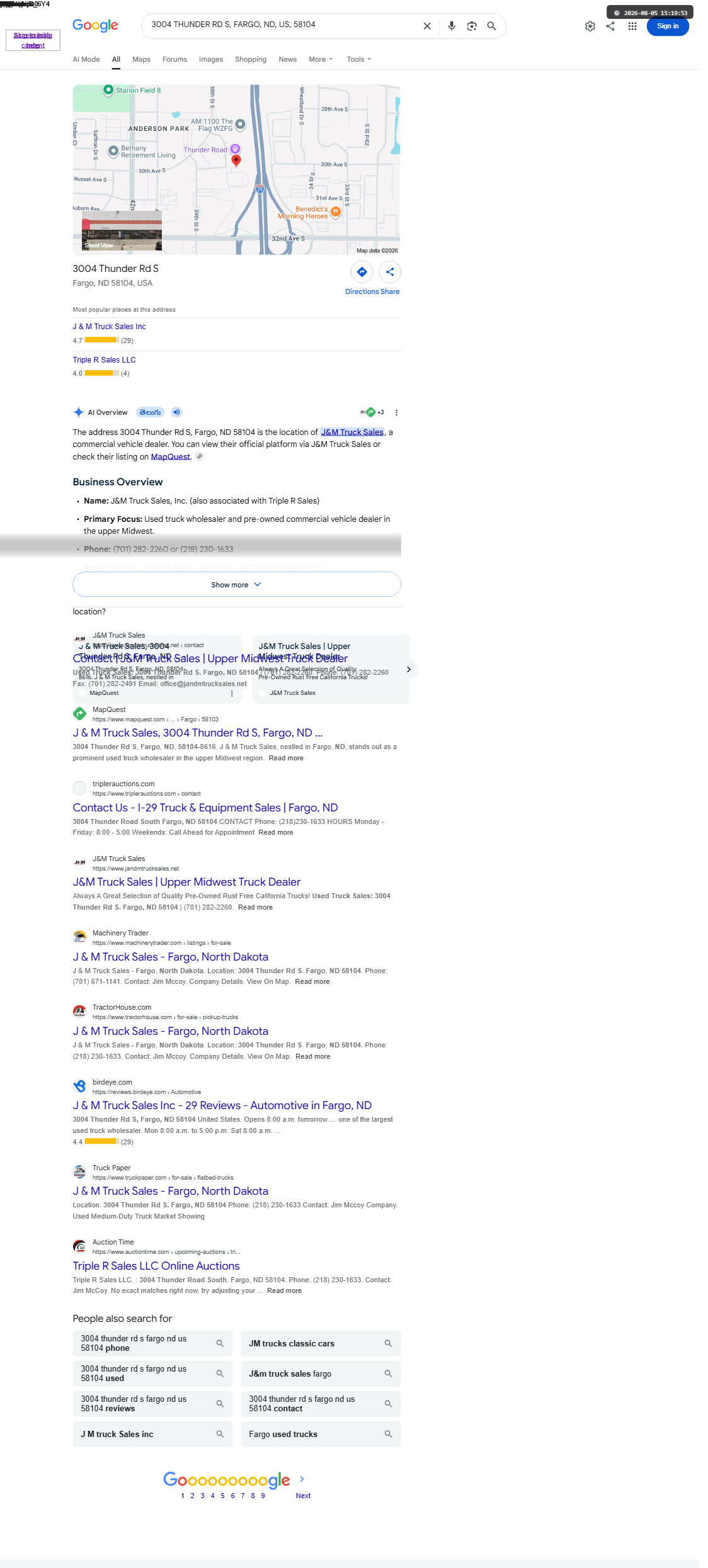Expand MapQuest snippet with Read more
708x1568 pixels.
pyautogui.click(x=286, y=758)
